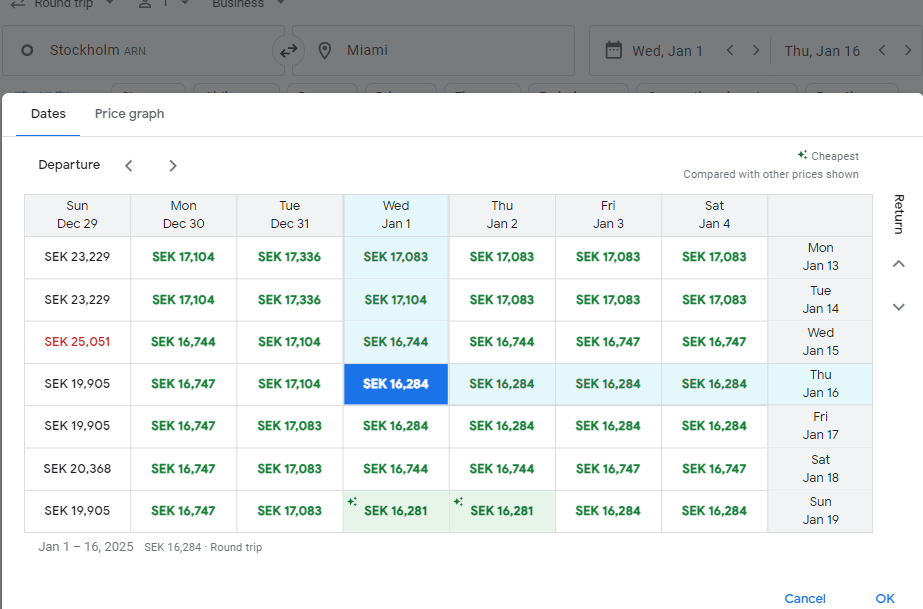The width and height of the screenshot is (923, 609).
Task: Show later return dates
Action: (x=898, y=307)
